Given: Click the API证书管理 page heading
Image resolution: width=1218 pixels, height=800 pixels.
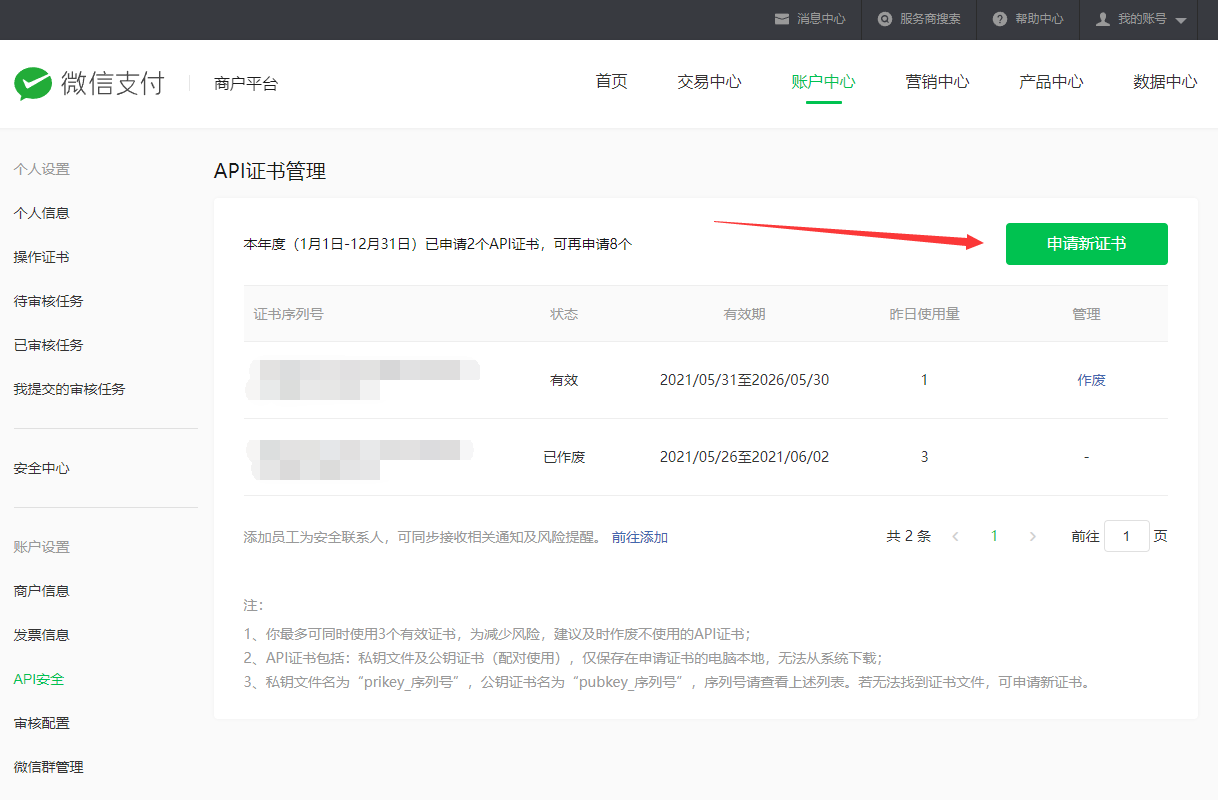Looking at the screenshot, I should pos(270,171).
